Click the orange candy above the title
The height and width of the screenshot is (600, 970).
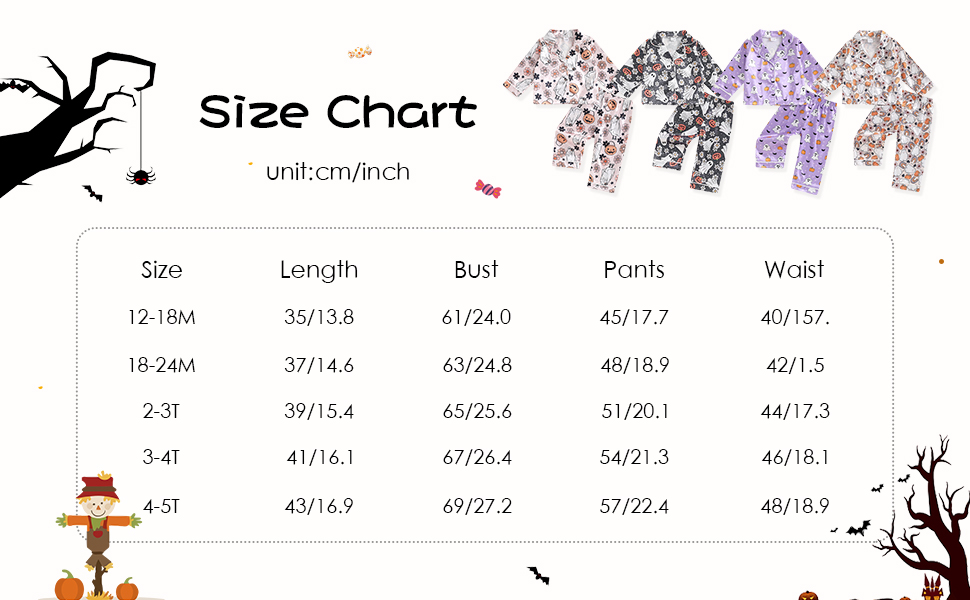pos(359,51)
